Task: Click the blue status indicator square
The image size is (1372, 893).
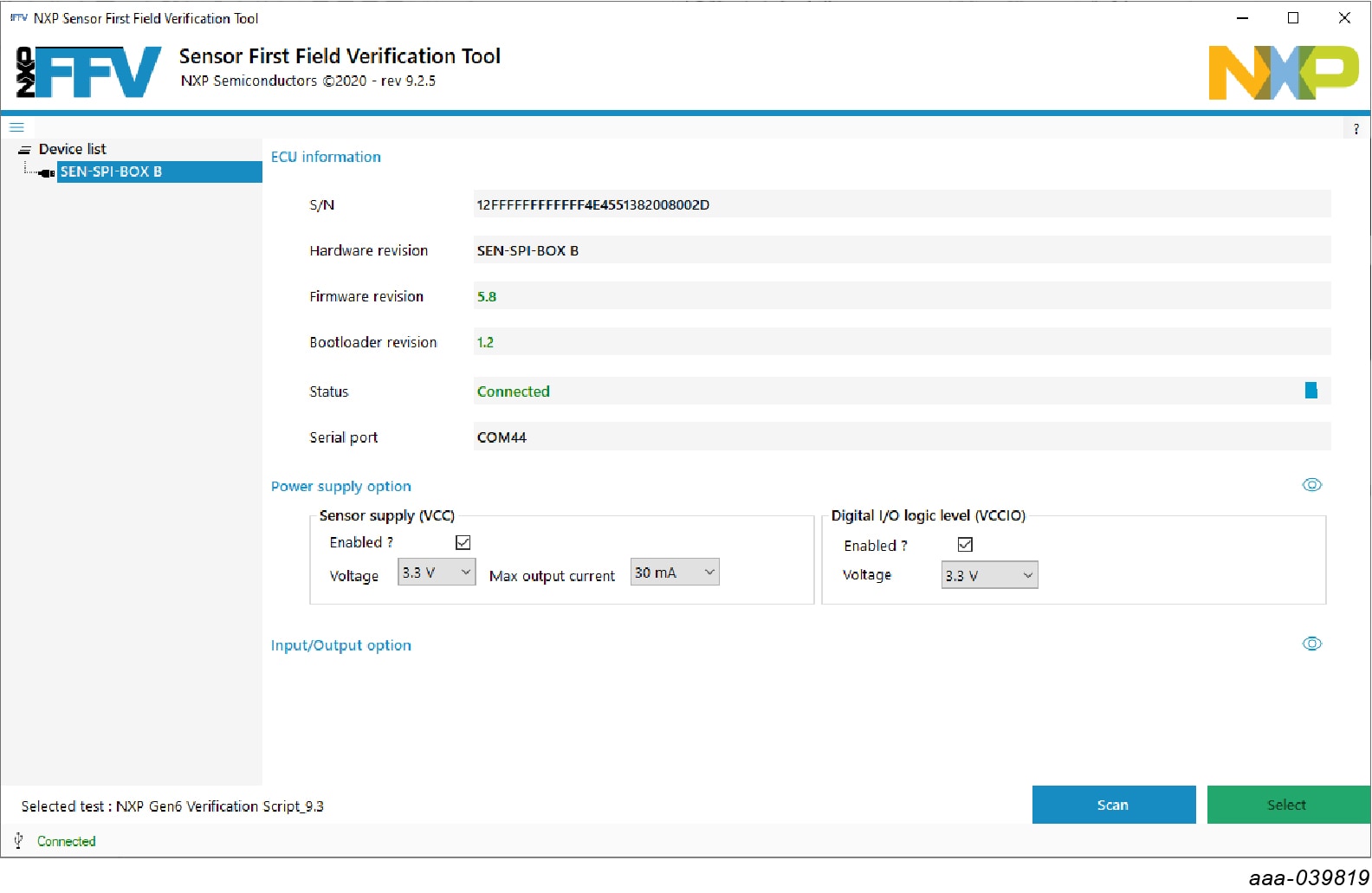Action: click(1311, 391)
